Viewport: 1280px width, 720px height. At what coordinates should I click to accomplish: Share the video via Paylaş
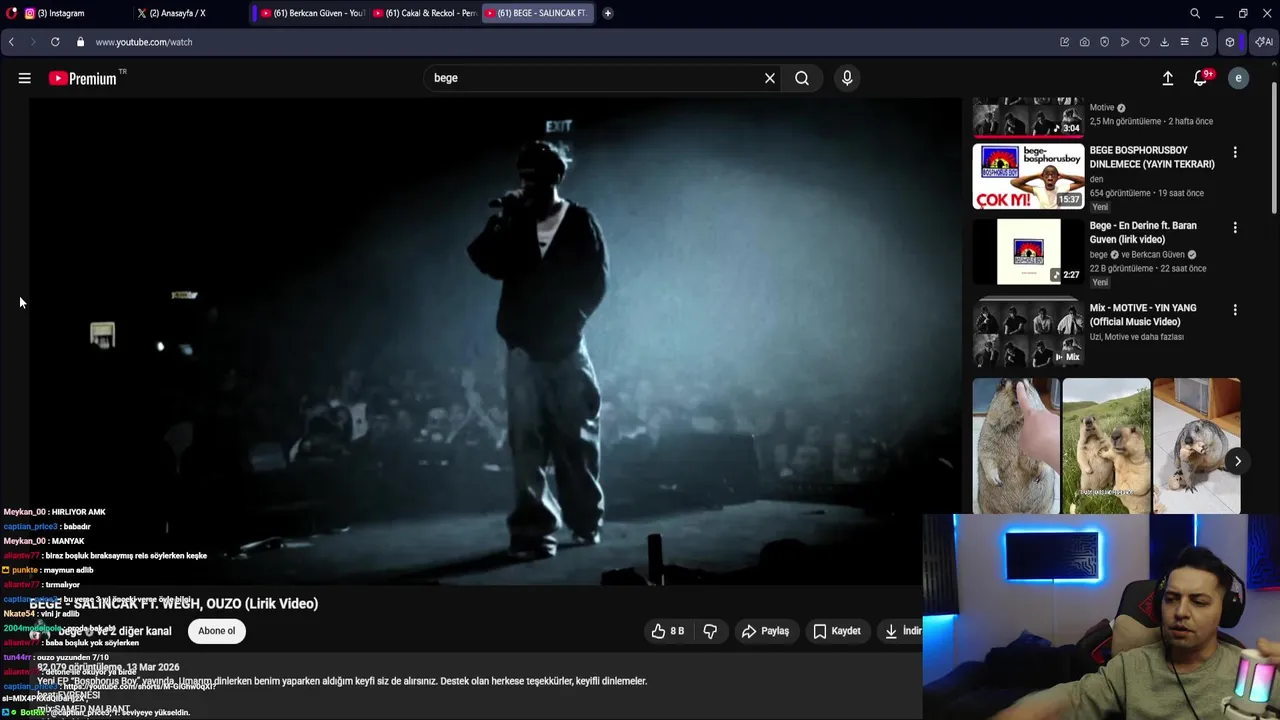tap(765, 631)
